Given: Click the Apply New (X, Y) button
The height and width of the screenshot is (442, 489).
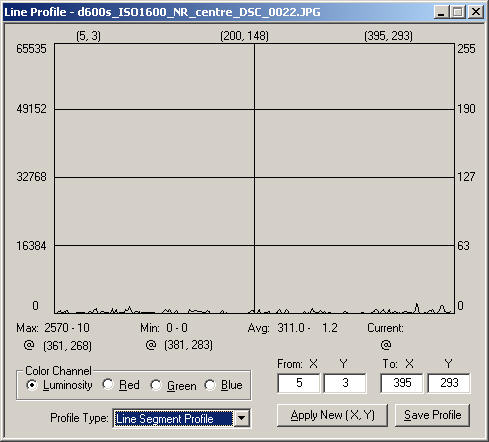Looking at the screenshot, I should (x=332, y=415).
